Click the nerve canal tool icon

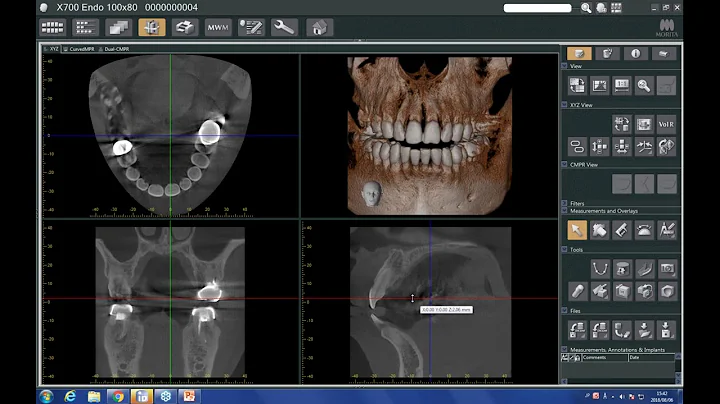point(644,269)
